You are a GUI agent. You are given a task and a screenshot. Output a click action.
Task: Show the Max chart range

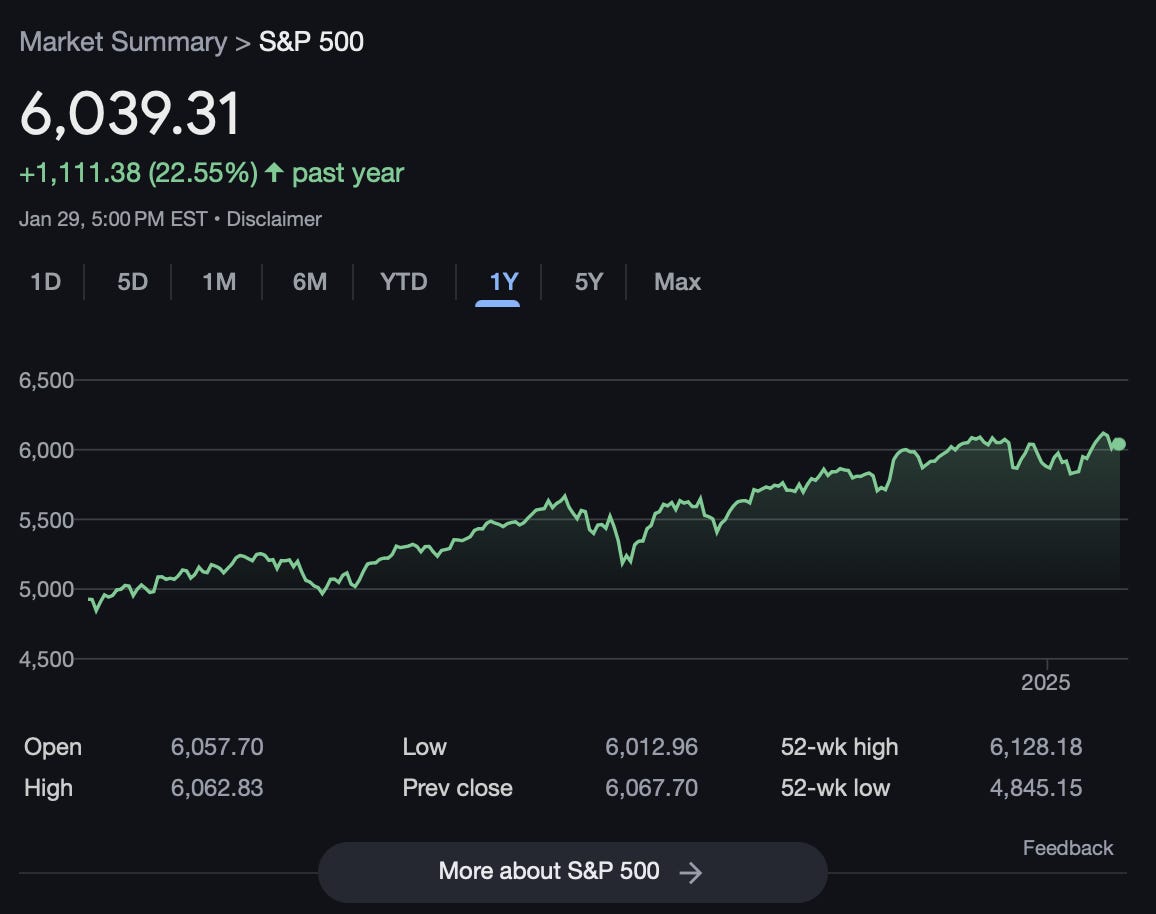coord(678,282)
